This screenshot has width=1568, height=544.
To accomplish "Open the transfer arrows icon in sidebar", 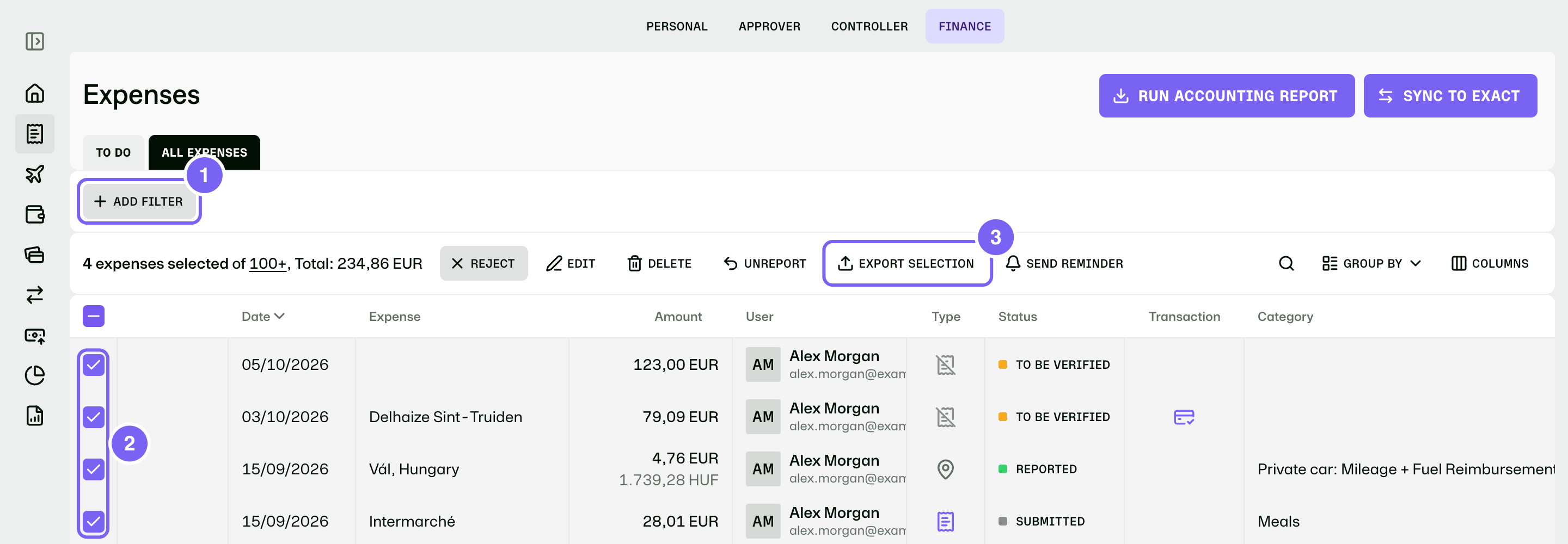I will click(x=35, y=295).
